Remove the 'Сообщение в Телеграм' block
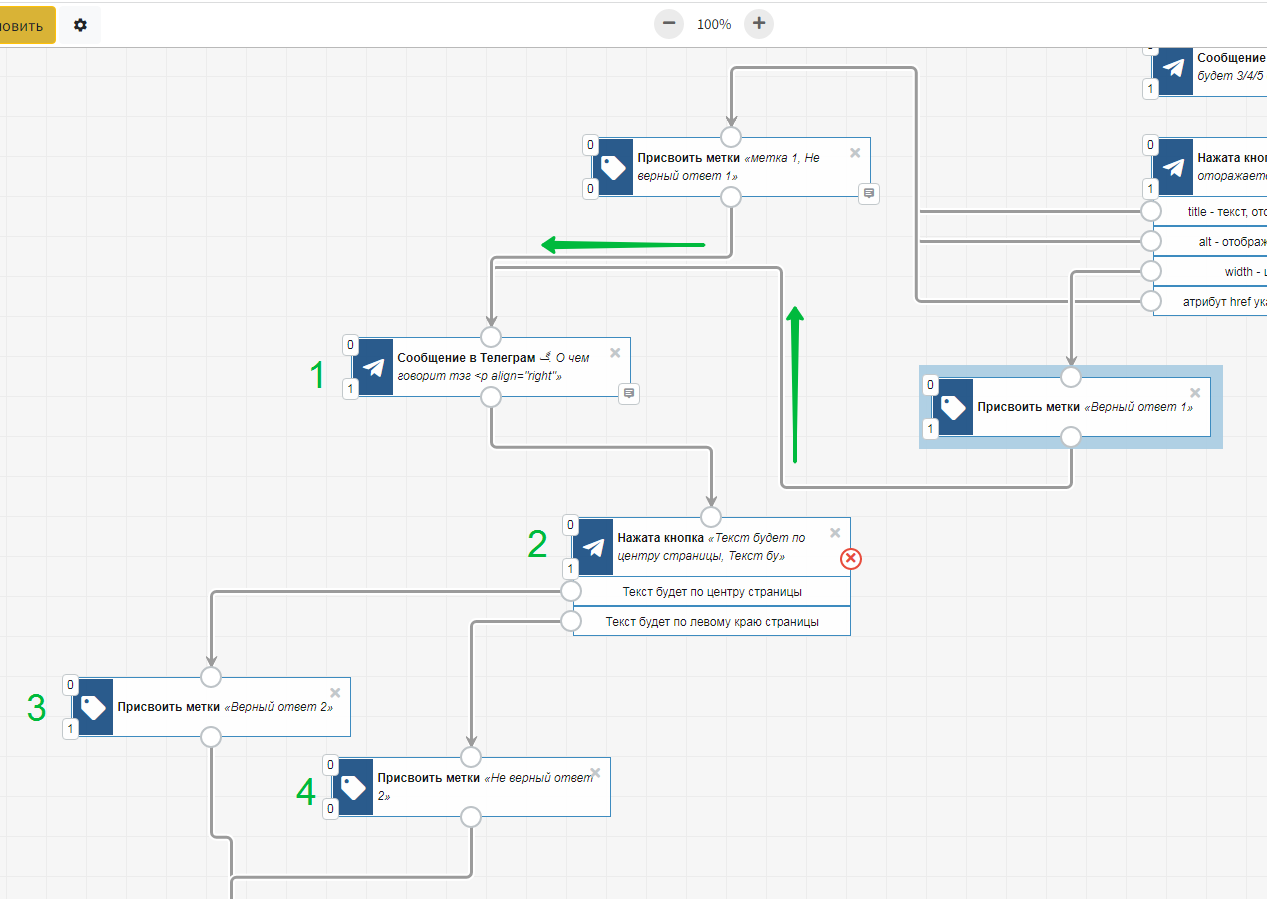The height and width of the screenshot is (899, 1267). [x=615, y=353]
